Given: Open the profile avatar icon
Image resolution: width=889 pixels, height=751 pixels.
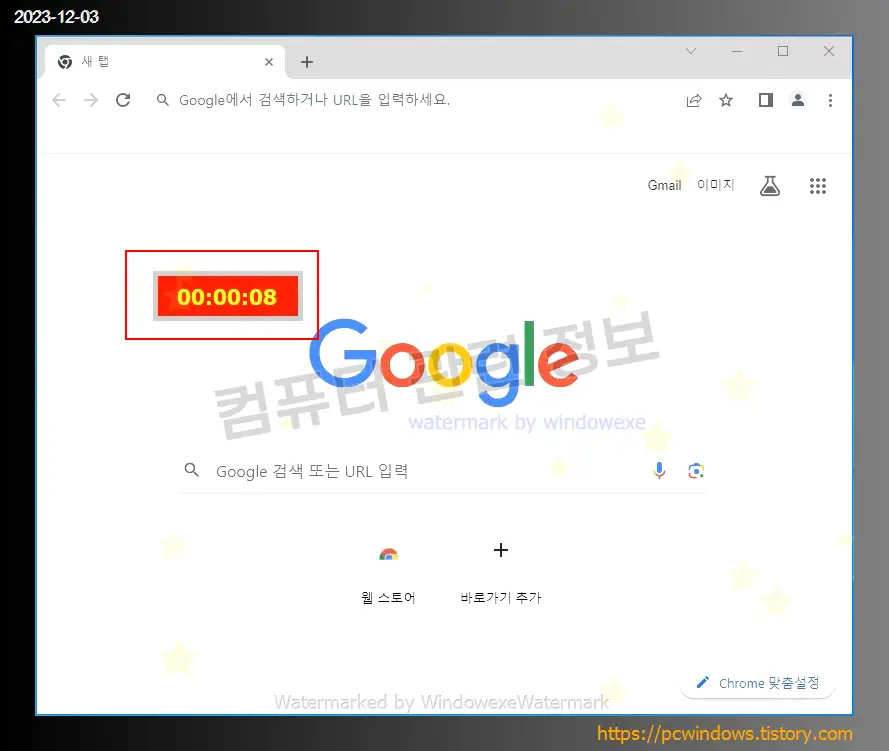Looking at the screenshot, I should 798,100.
